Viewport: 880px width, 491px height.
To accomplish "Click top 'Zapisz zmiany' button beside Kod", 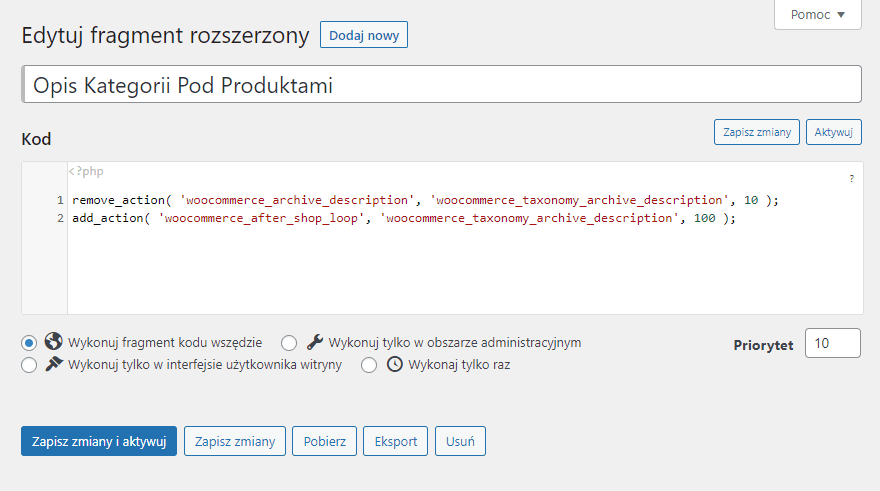I will (x=757, y=132).
